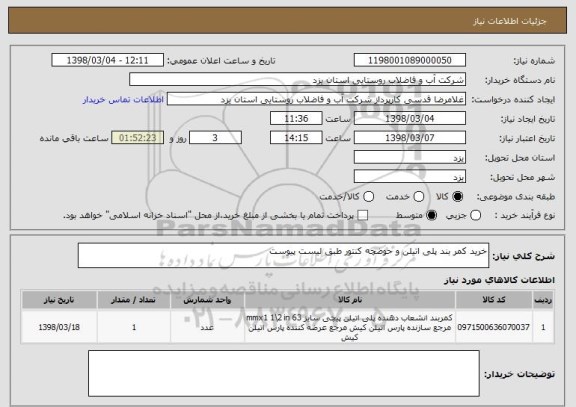Click the شرح کلی نیاز description box

pos(283,255)
